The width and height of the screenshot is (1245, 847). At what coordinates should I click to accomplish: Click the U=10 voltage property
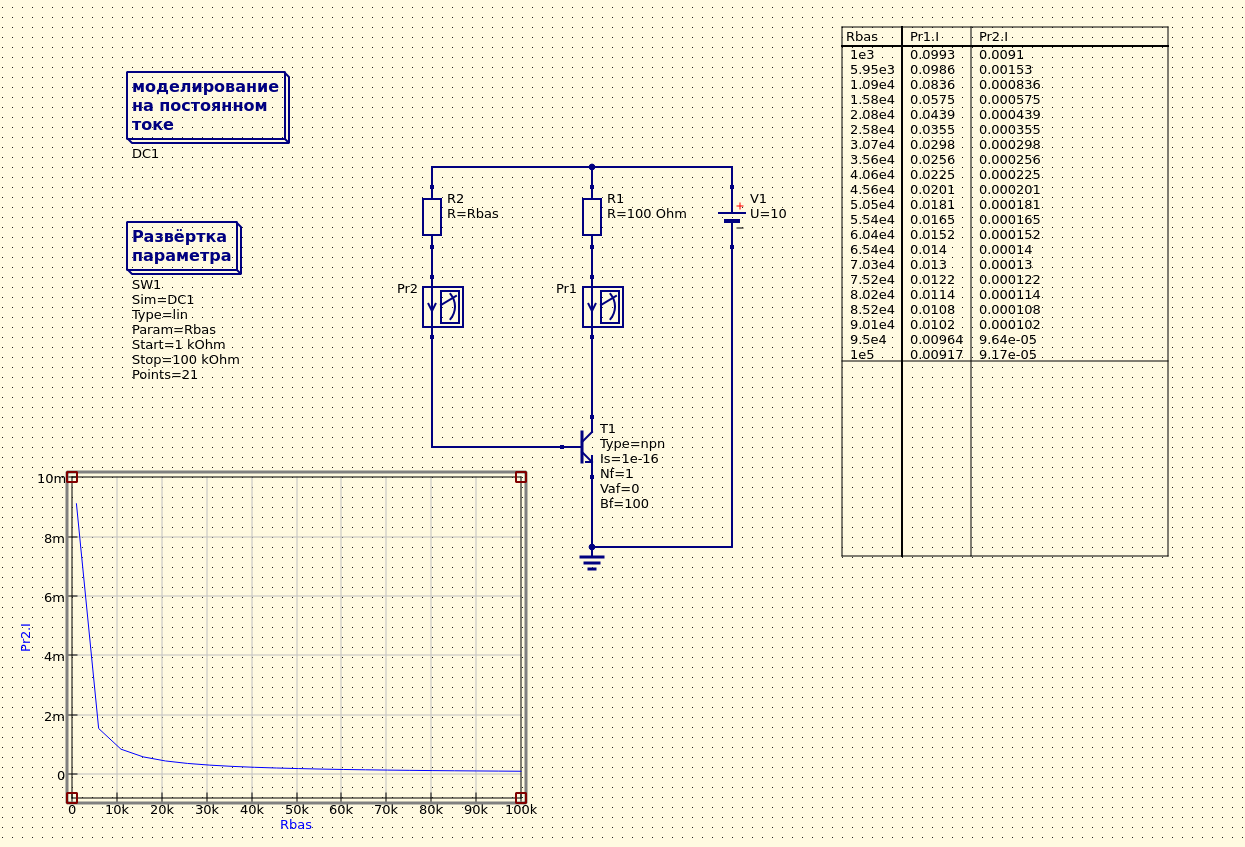(768, 214)
